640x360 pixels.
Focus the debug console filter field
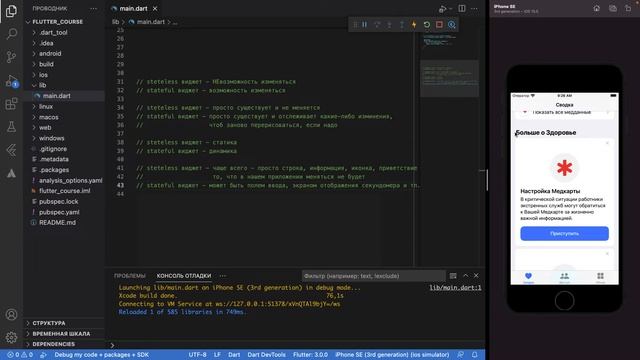(x=373, y=276)
